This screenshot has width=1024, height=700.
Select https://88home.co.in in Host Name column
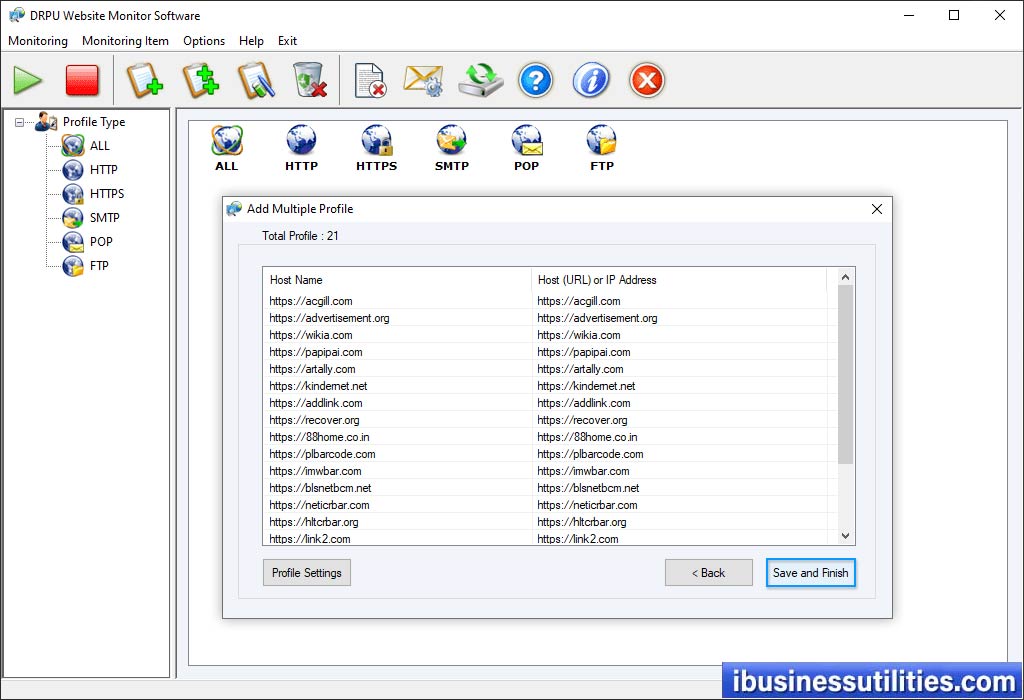point(319,437)
